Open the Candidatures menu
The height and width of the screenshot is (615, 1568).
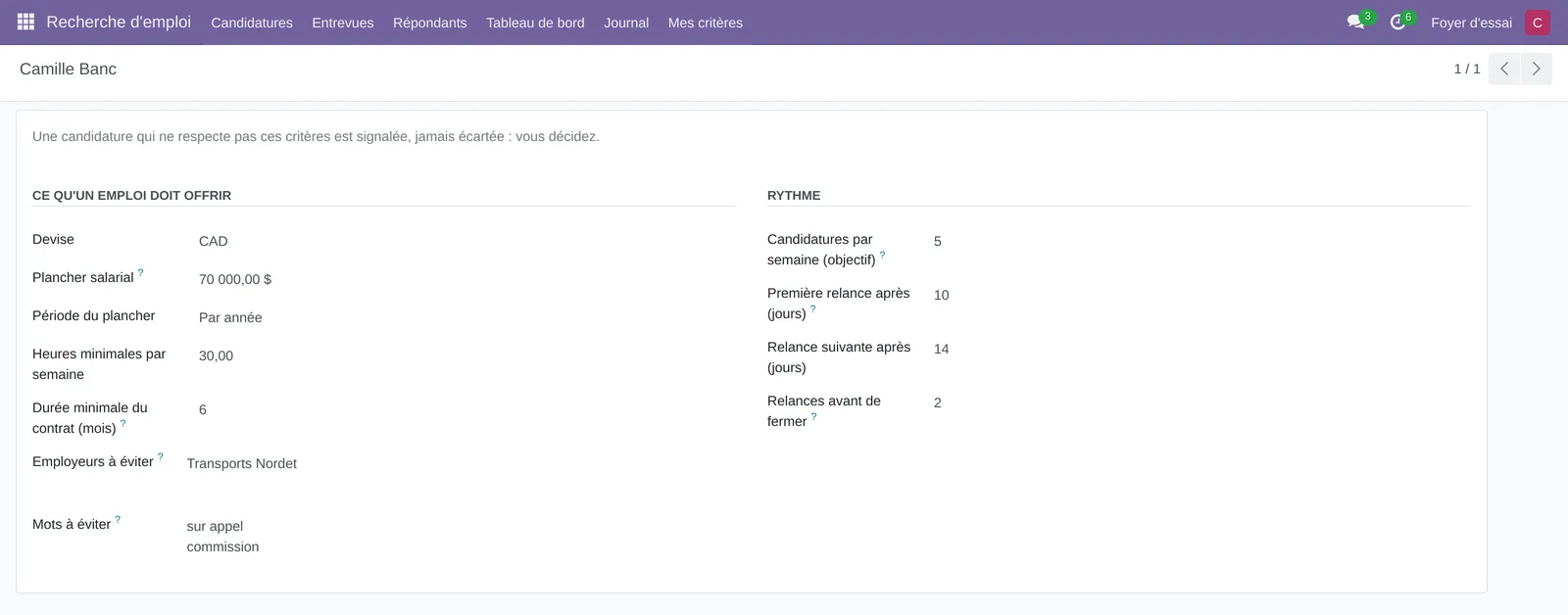(252, 23)
